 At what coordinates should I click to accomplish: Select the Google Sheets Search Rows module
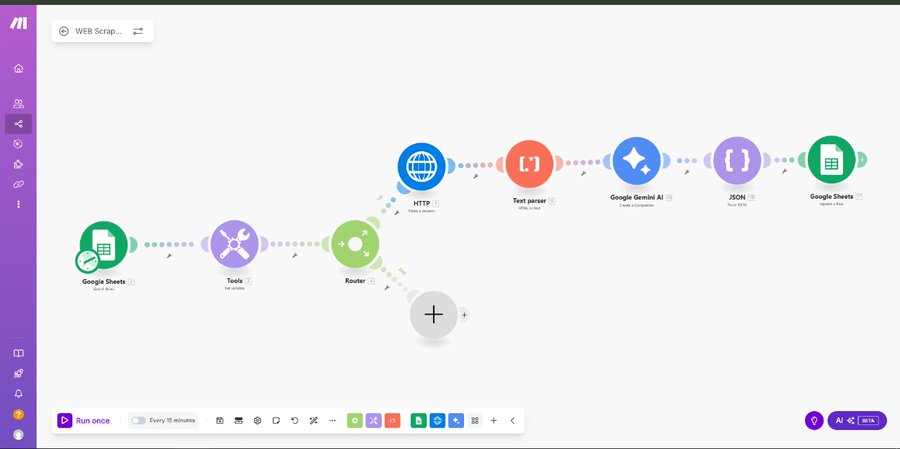click(103, 245)
